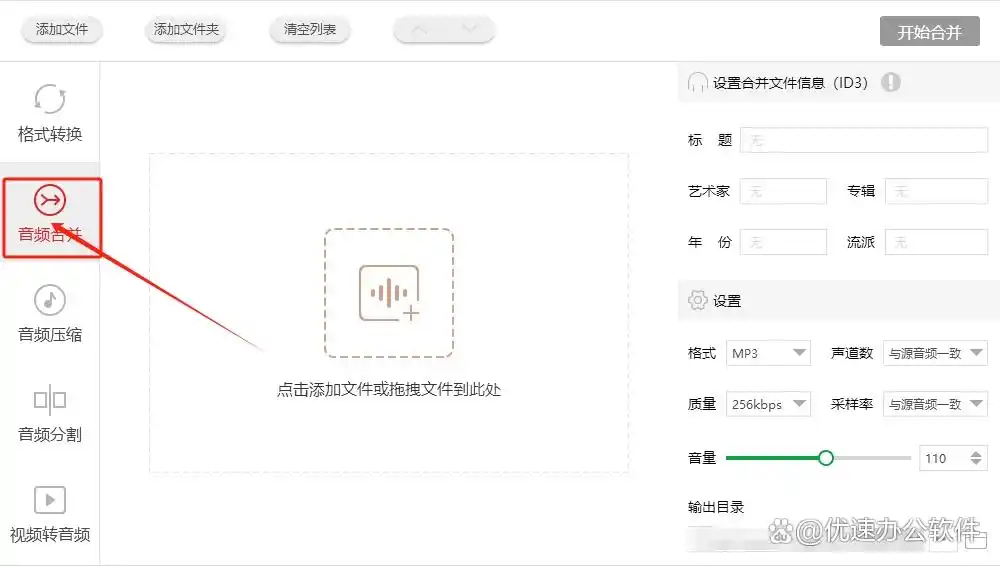Viewport: 1000px width, 566px height.
Task: Decrease volume value with stepper down arrow
Action: pos(976,462)
